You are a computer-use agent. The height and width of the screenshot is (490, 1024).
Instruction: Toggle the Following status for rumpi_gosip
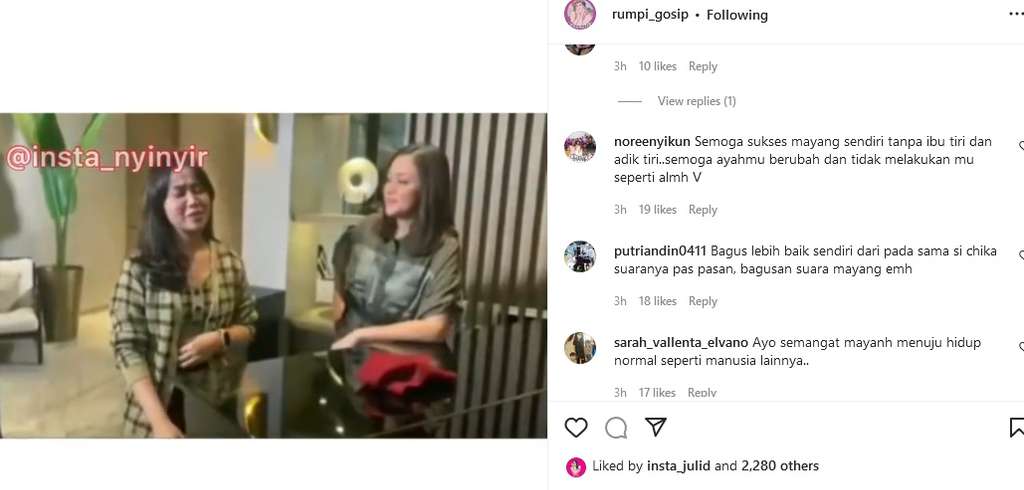(737, 15)
